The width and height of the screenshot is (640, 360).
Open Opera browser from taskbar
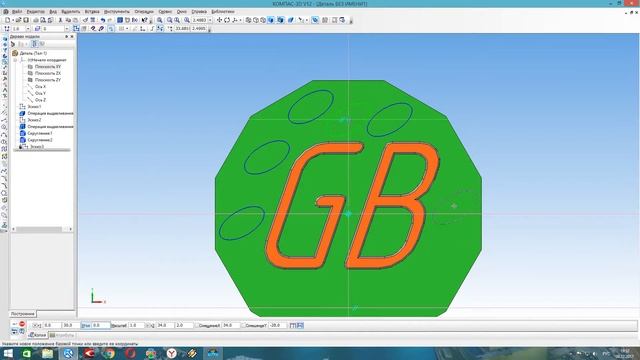tap(131, 353)
